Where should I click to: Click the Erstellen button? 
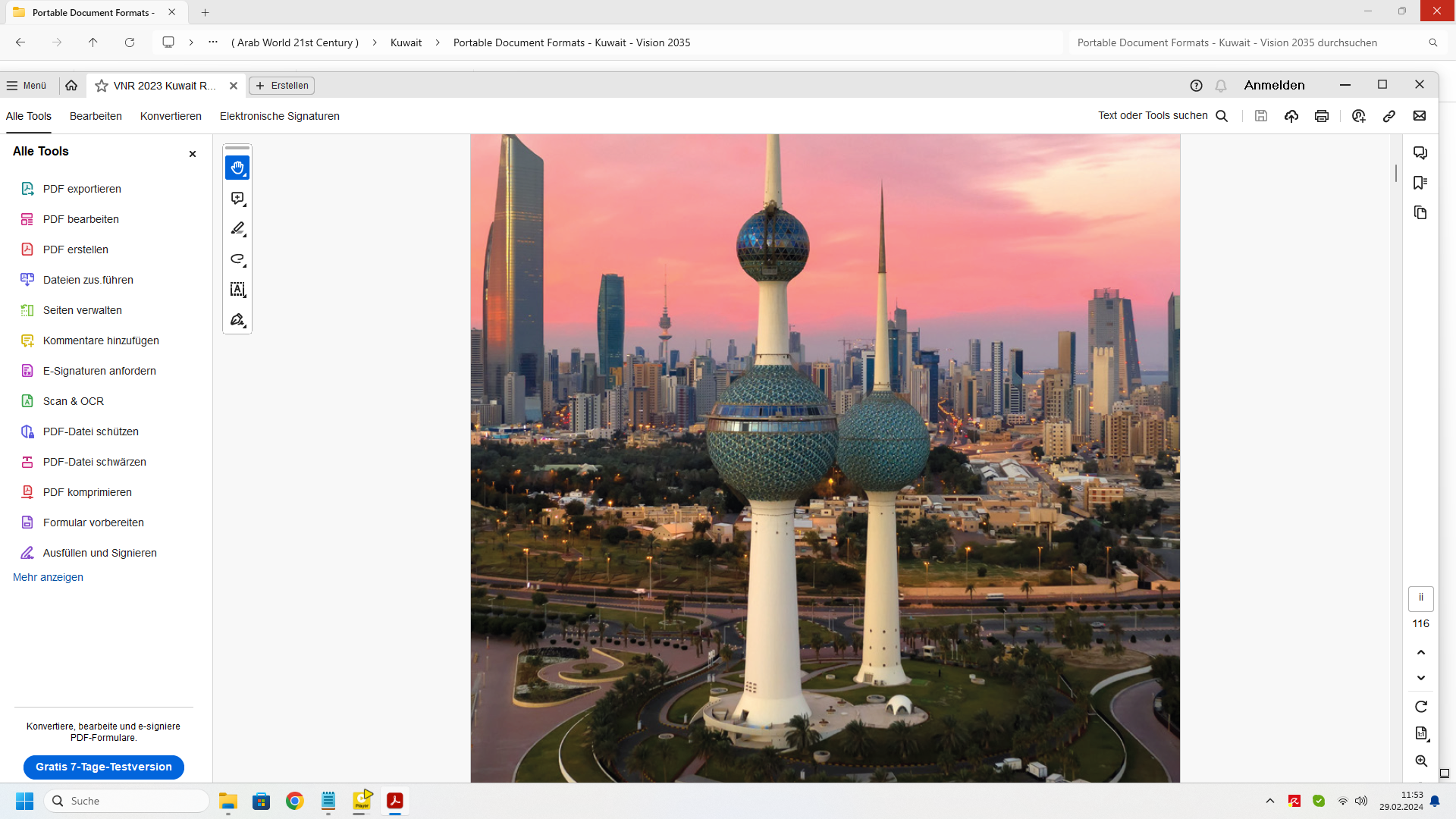click(282, 86)
